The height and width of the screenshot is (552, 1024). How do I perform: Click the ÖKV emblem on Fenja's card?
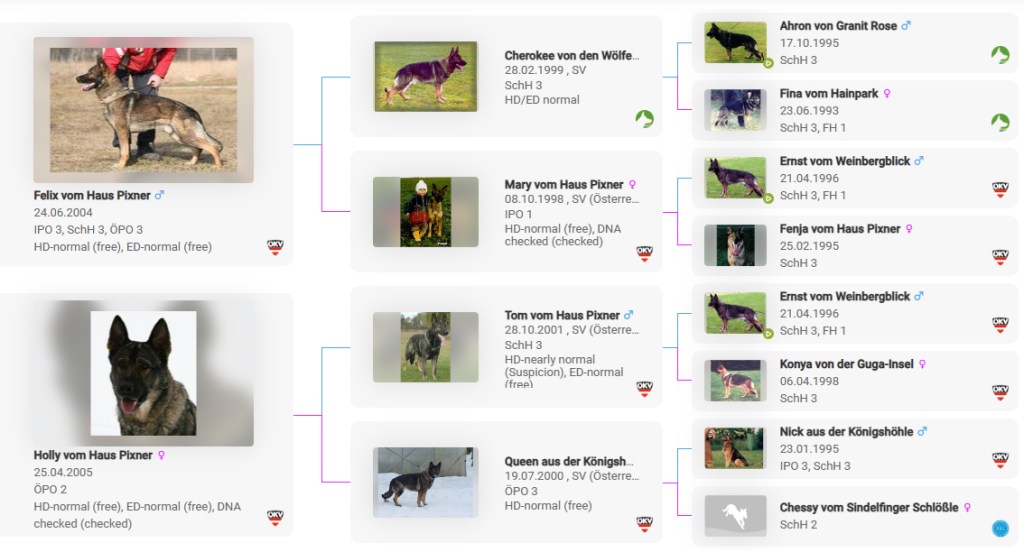pos(1000,257)
